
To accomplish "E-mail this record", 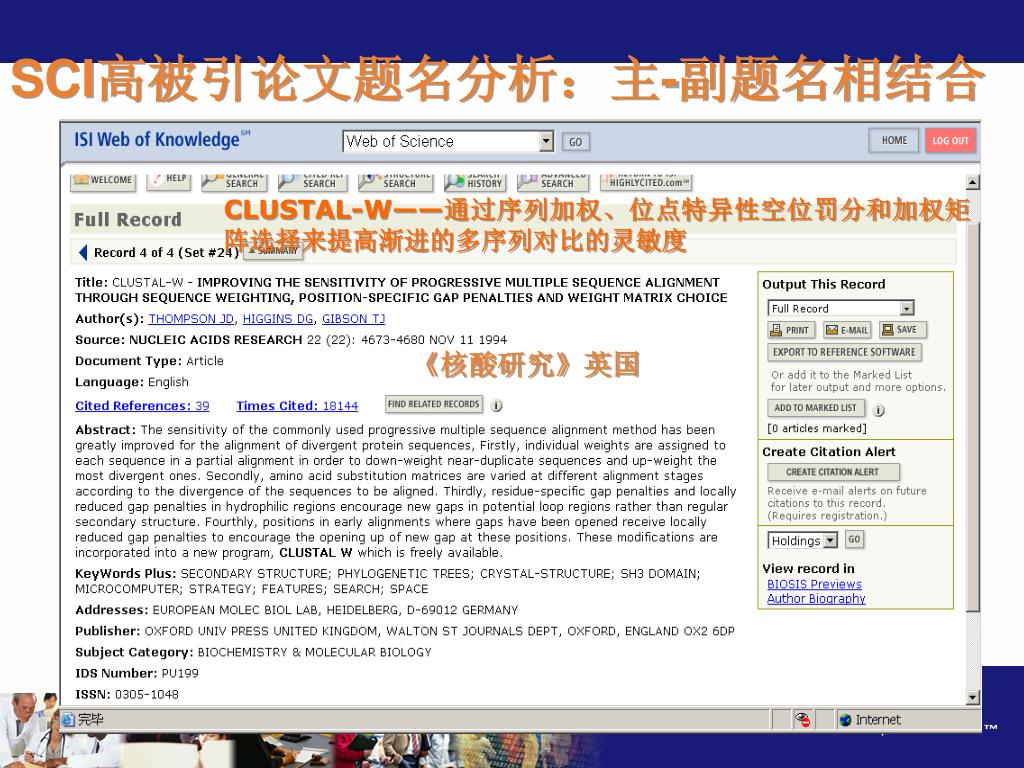I will point(846,330).
